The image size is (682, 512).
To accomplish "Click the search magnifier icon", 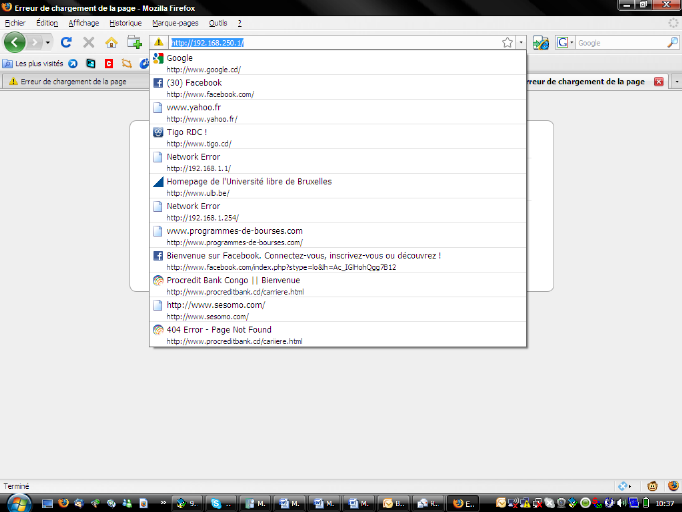I will (671, 43).
